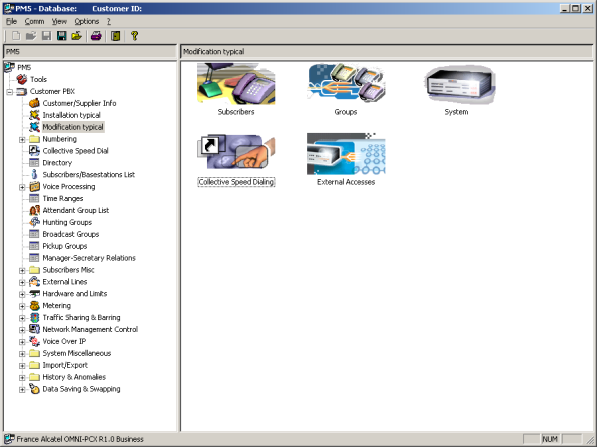
Task: Open the Comm menu
Action: (34, 21)
